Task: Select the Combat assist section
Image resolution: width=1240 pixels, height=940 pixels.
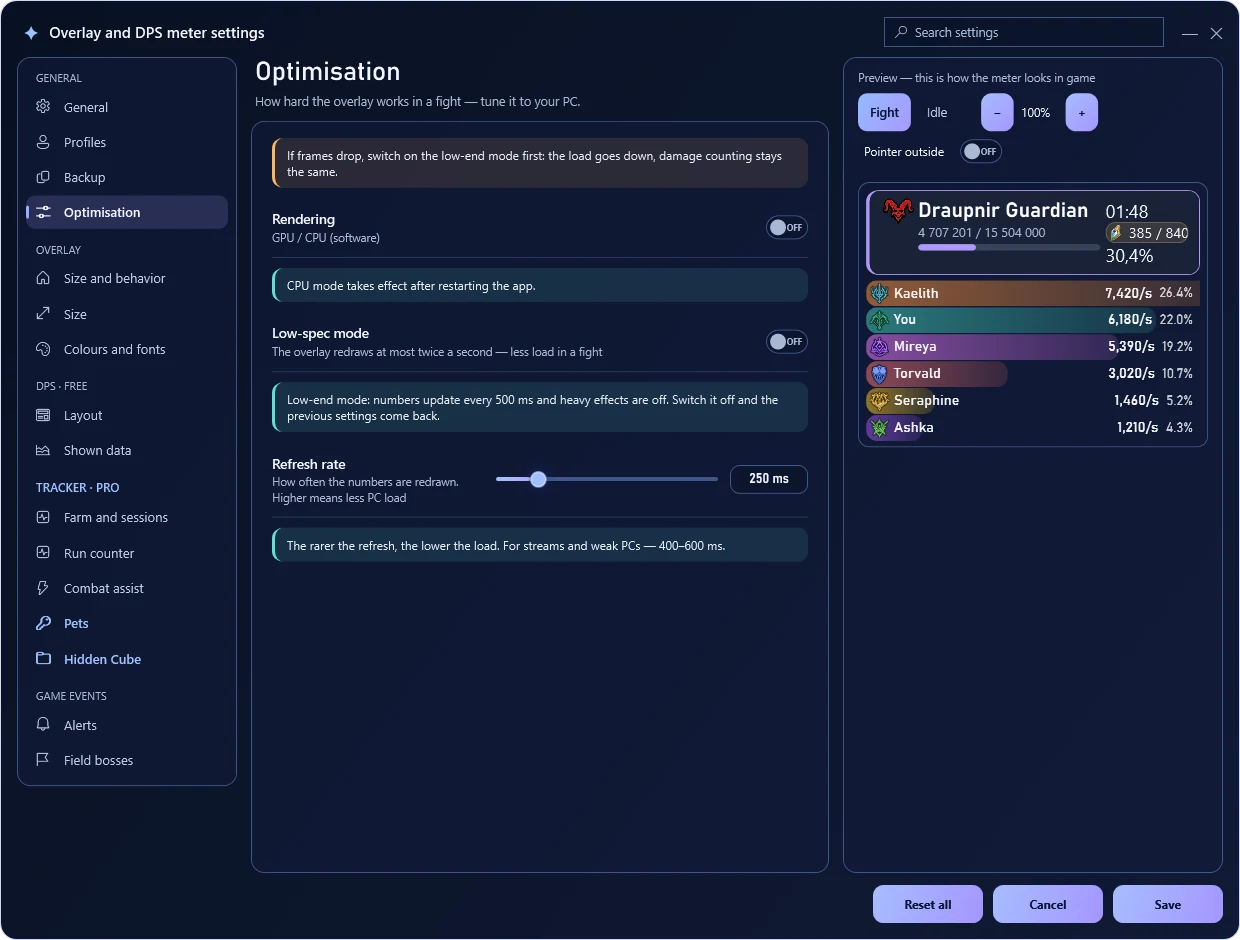Action: pos(127,588)
